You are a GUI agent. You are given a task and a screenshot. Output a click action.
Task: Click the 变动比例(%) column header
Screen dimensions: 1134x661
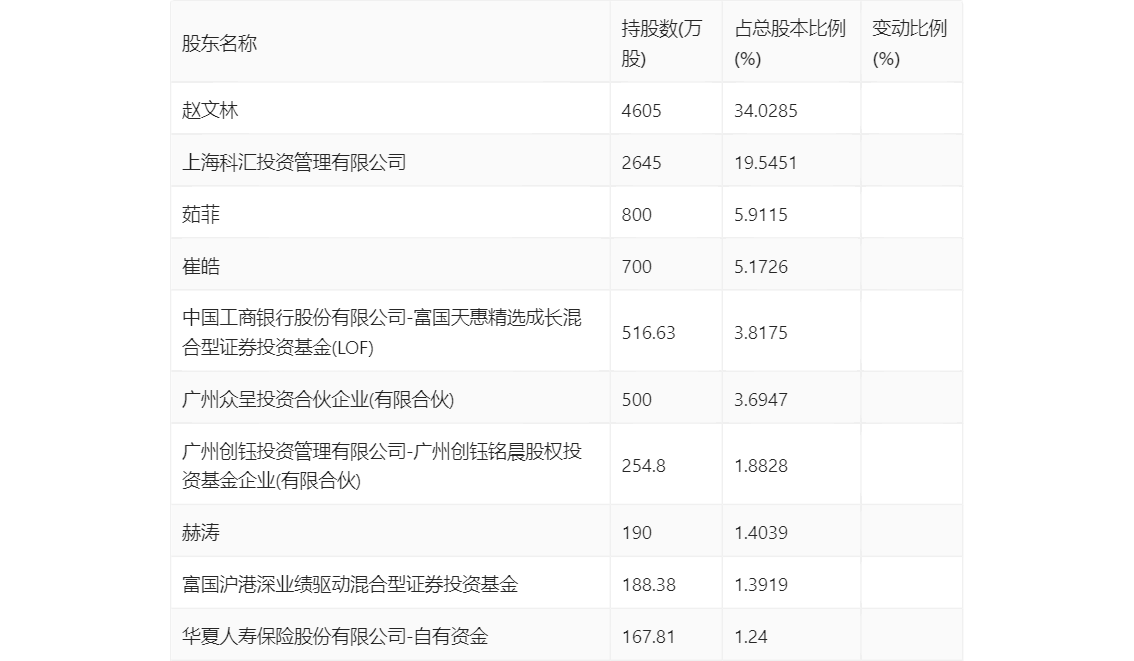click(x=909, y=43)
